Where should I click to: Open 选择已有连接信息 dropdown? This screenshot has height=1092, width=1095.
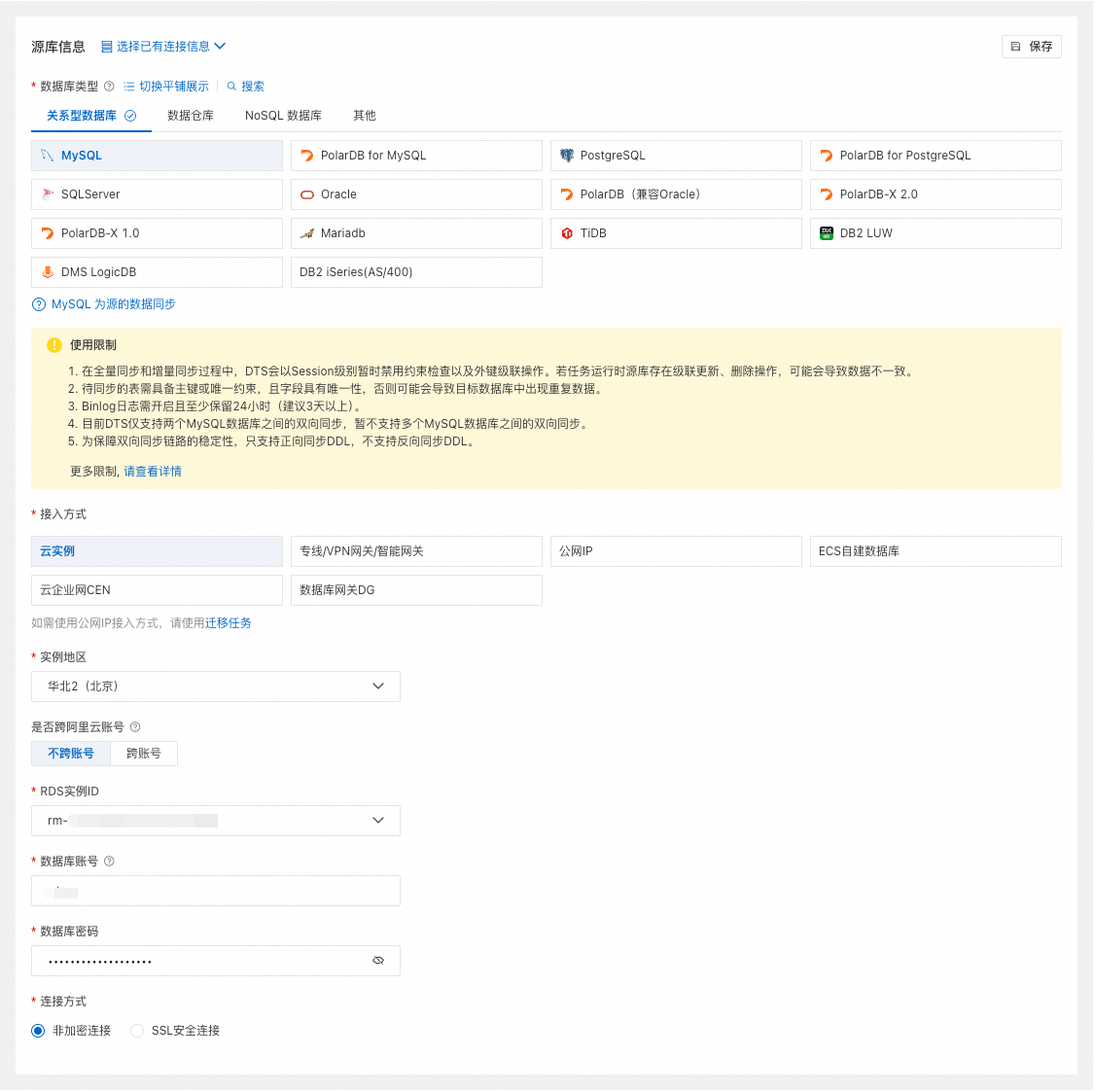(x=163, y=47)
